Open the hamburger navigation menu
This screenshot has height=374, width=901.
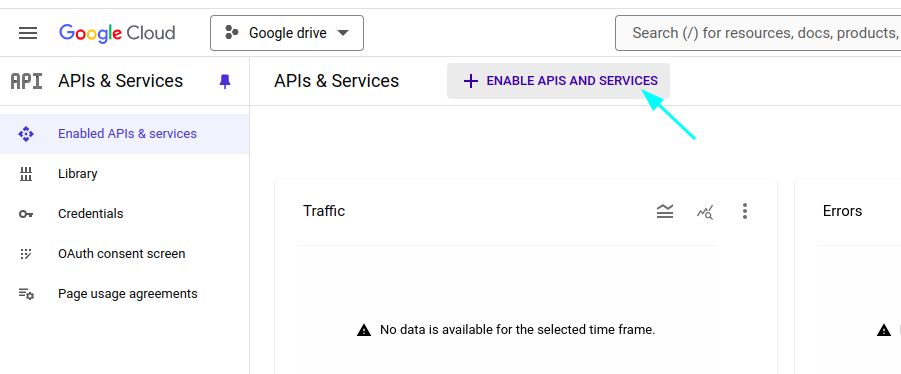(x=28, y=33)
